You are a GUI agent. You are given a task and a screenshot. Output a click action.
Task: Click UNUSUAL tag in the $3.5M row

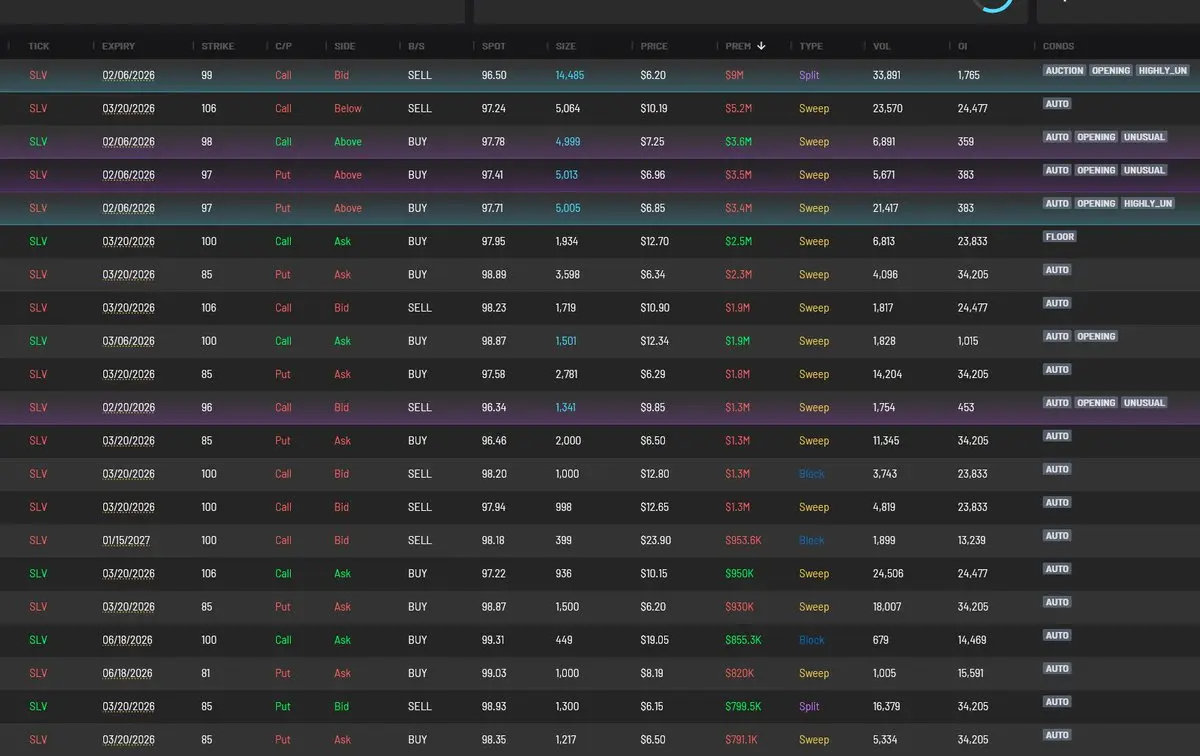(1143, 171)
